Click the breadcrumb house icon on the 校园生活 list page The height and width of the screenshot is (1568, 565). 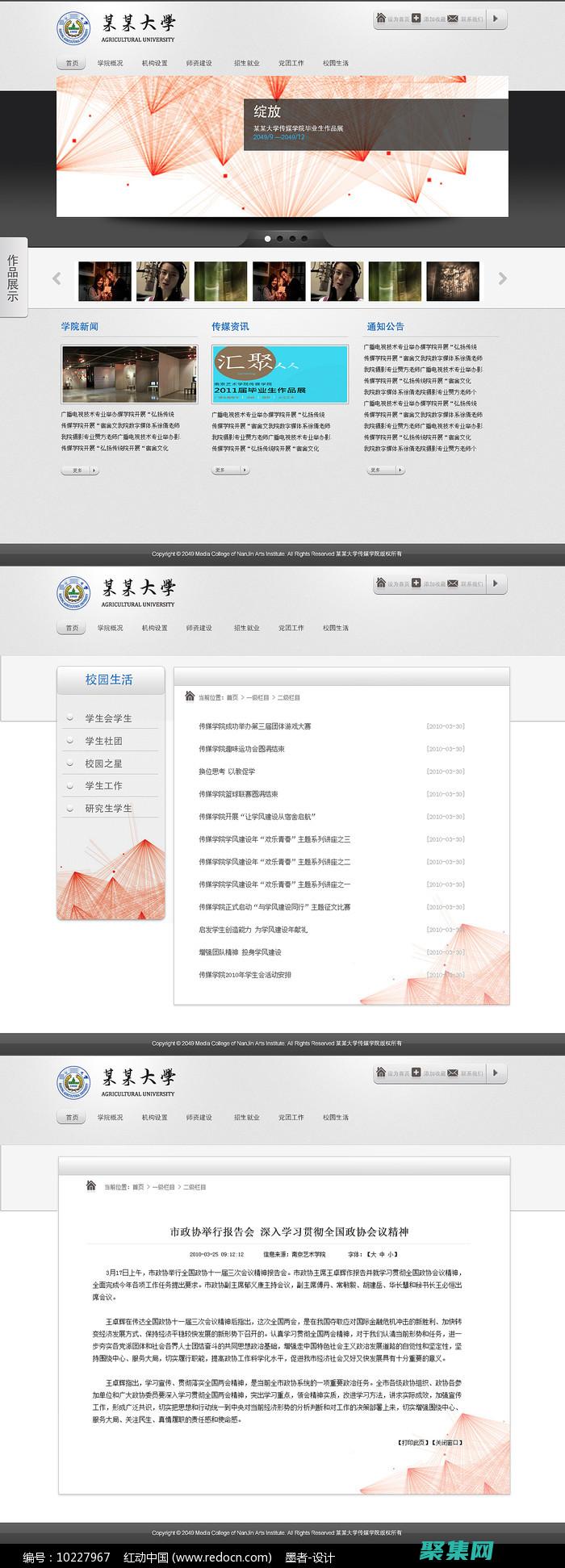190,696
